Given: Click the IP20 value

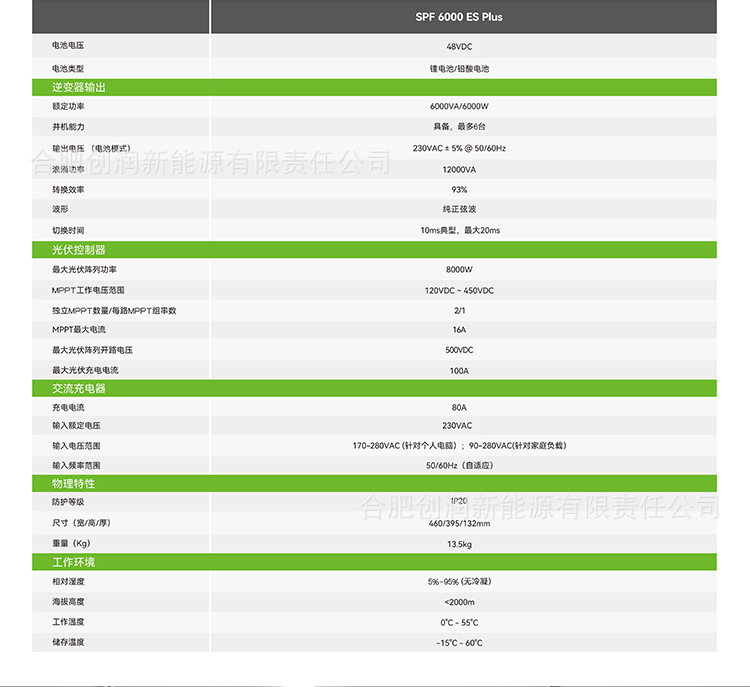Looking at the screenshot, I should [x=459, y=501].
